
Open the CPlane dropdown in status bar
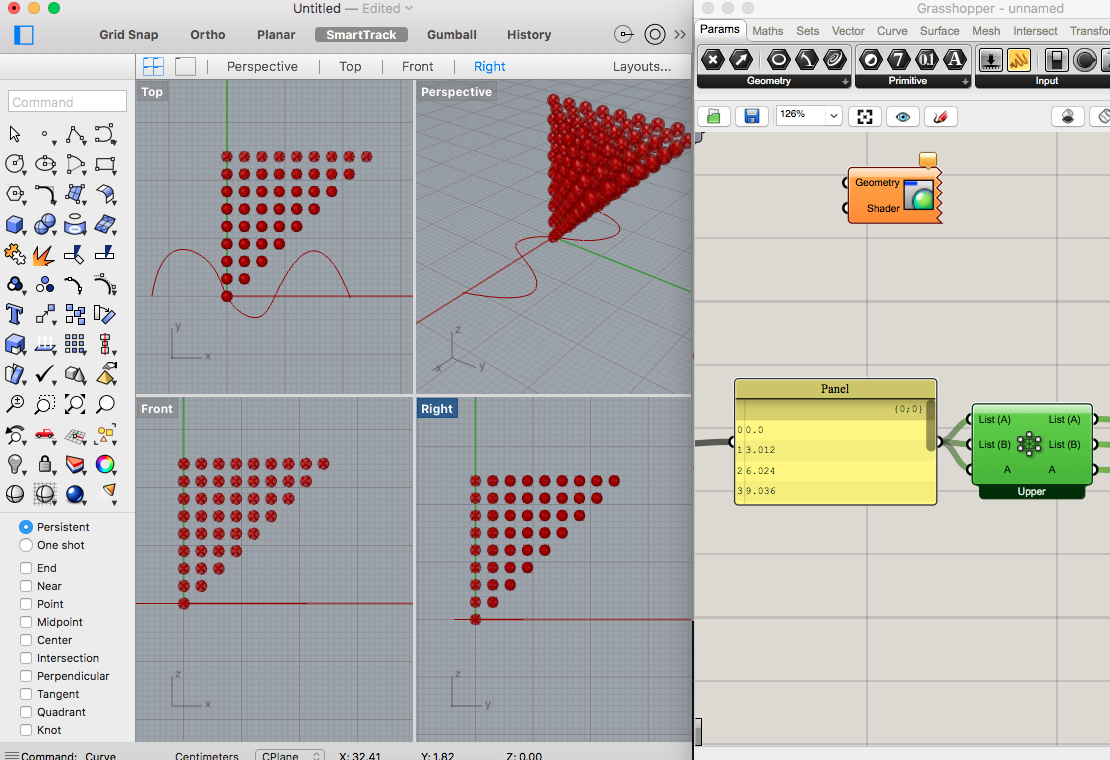click(290, 755)
